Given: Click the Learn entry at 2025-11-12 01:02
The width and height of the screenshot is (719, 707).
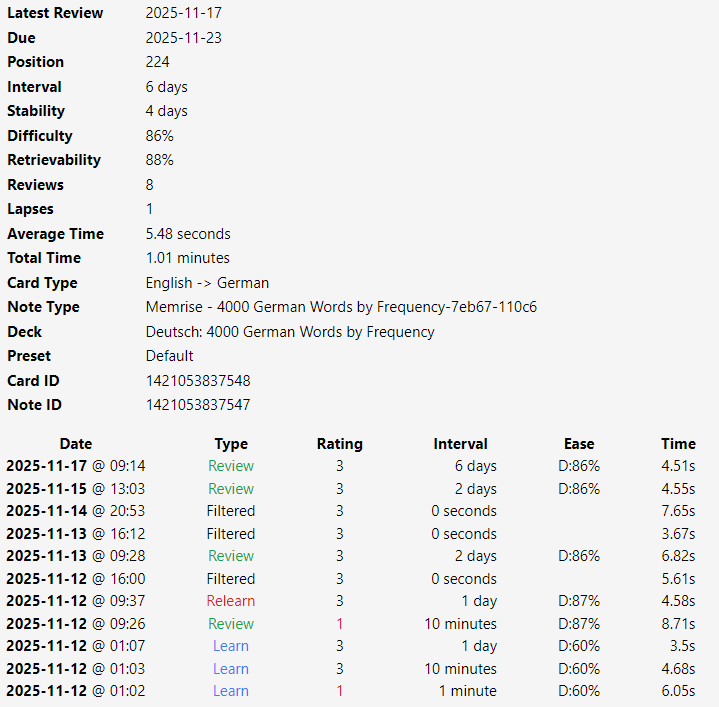Looking at the screenshot, I should 231,691.
